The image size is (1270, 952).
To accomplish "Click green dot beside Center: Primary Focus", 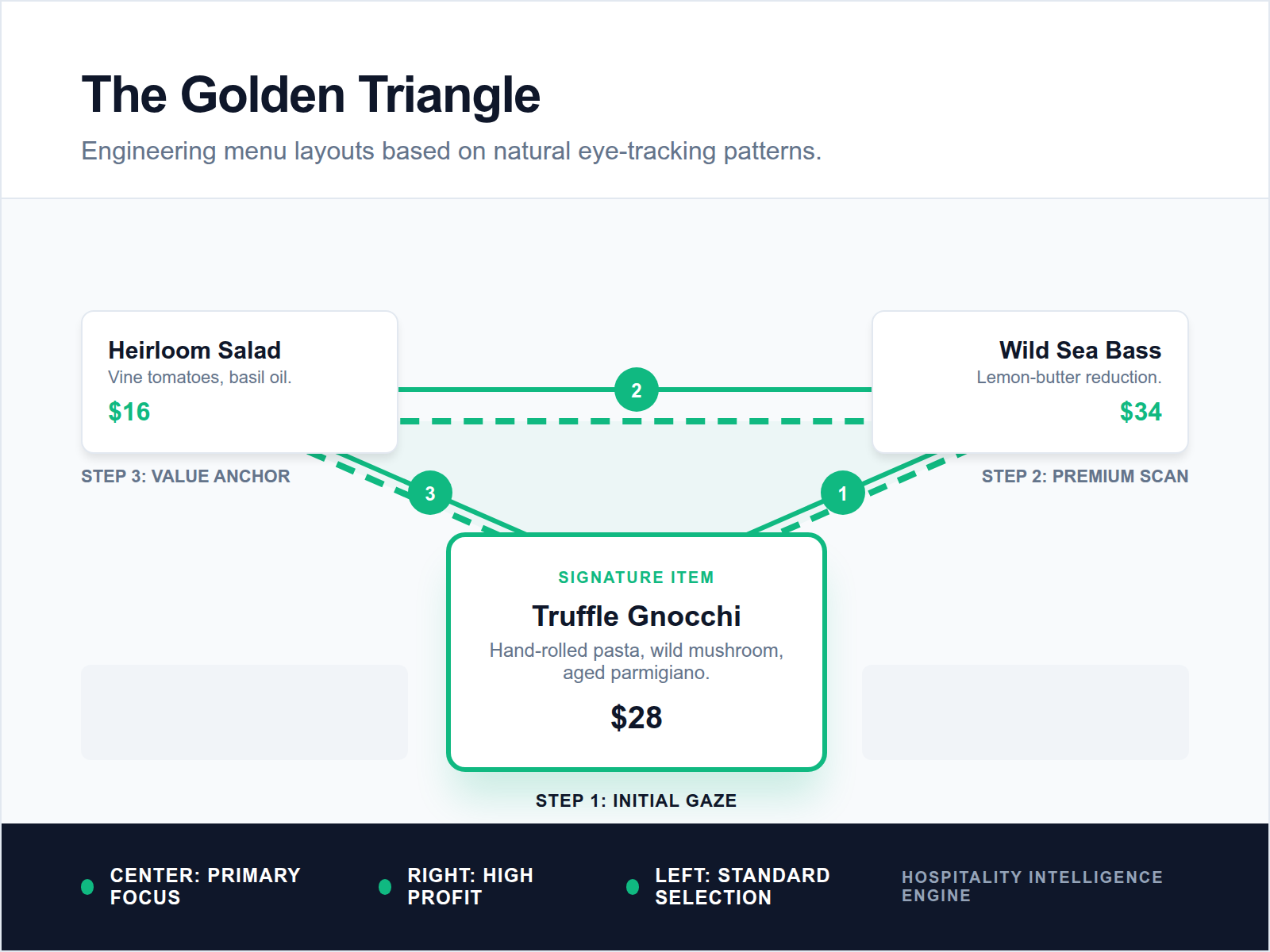I will coord(87,886).
